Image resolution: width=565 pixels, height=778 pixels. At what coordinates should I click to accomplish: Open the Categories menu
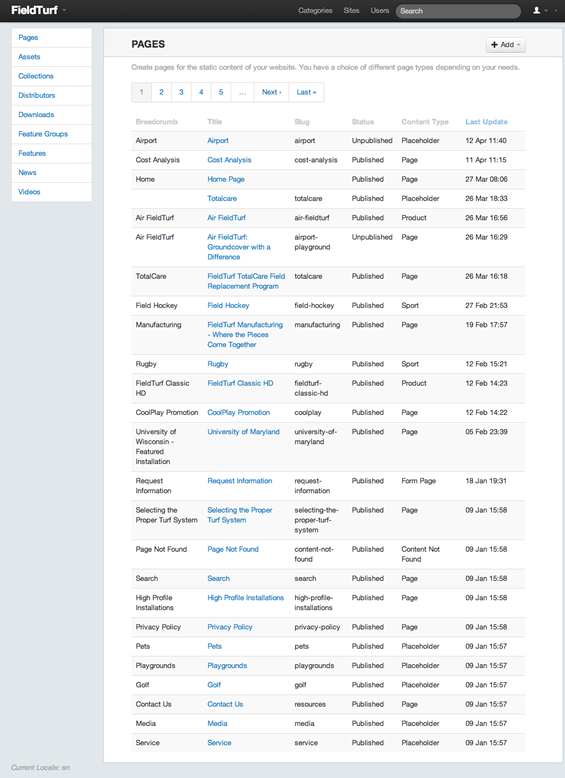[315, 10]
